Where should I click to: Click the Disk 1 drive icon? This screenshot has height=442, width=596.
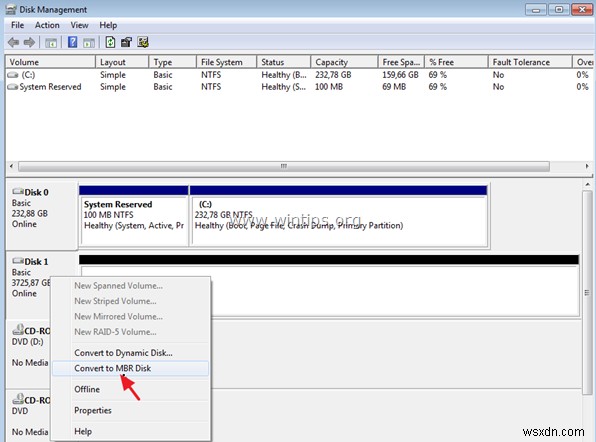click(x=18, y=261)
